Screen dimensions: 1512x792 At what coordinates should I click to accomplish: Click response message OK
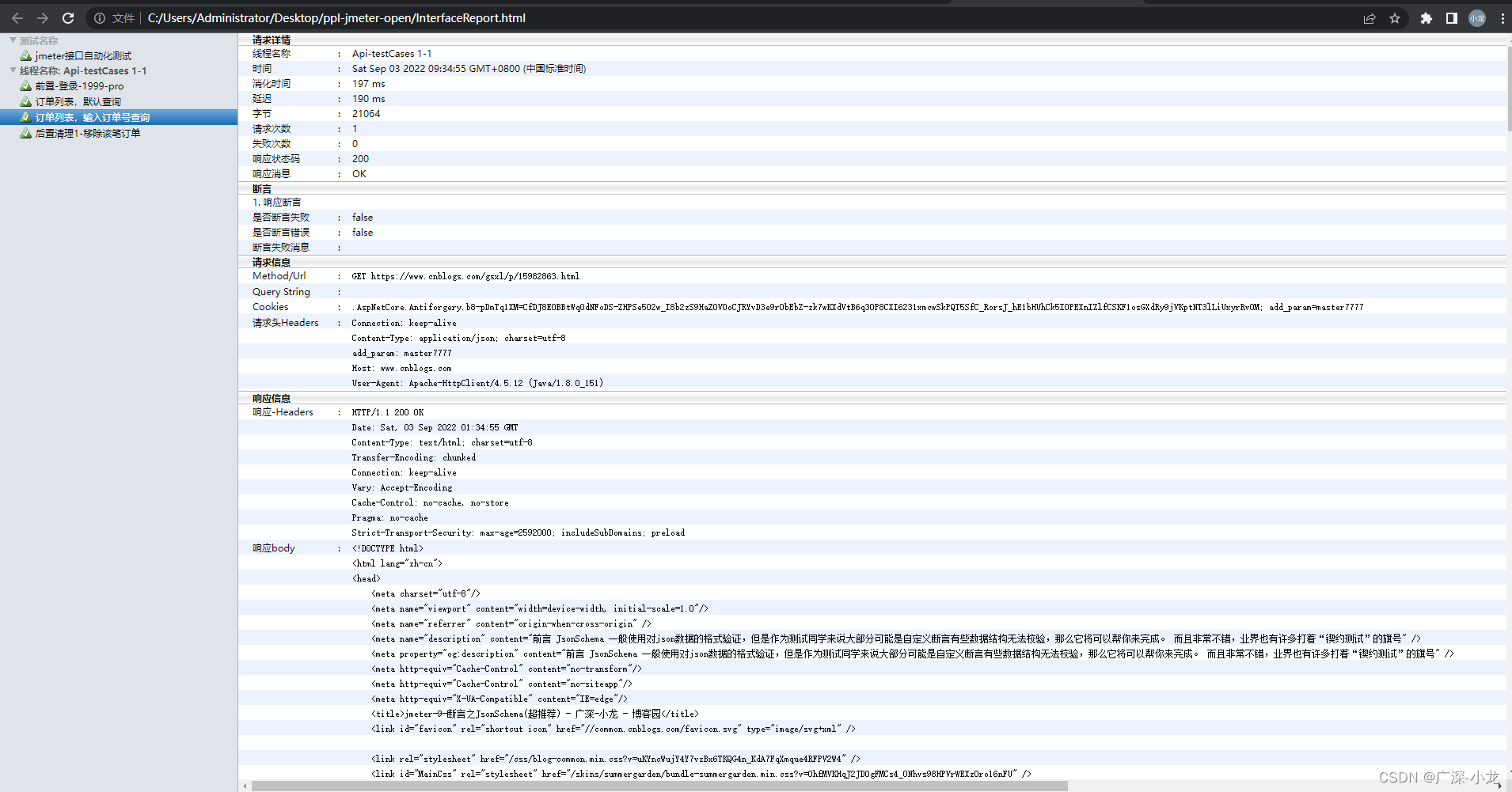(359, 173)
